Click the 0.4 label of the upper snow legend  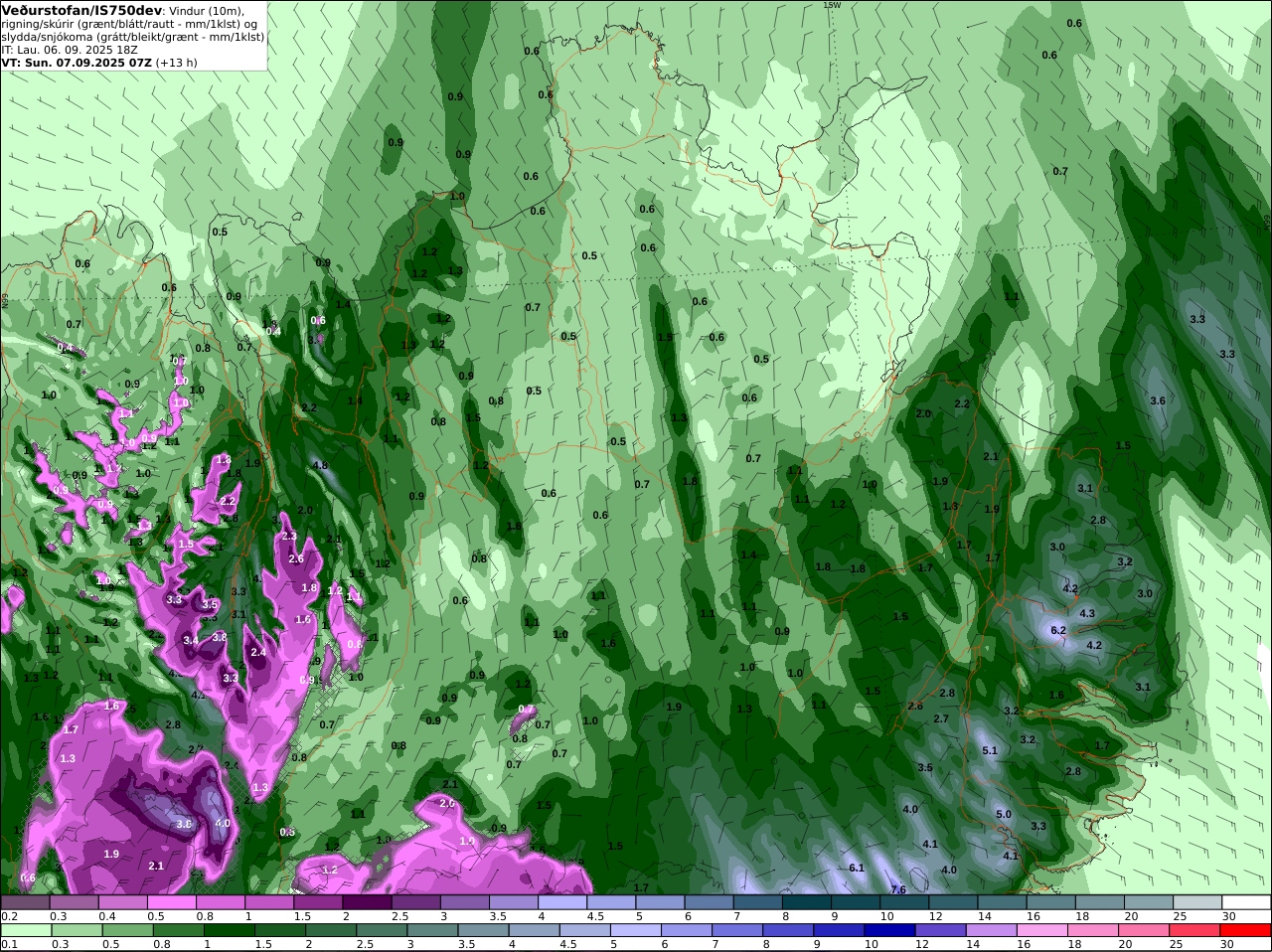(x=106, y=916)
